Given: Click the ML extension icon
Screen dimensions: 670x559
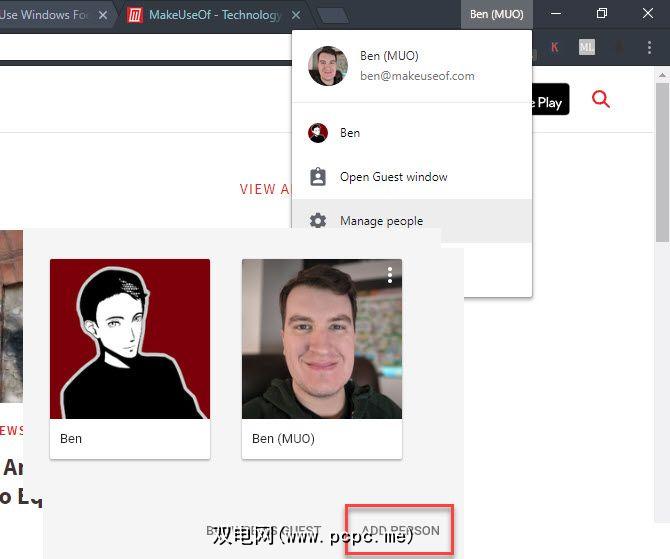Looking at the screenshot, I should click(587, 47).
